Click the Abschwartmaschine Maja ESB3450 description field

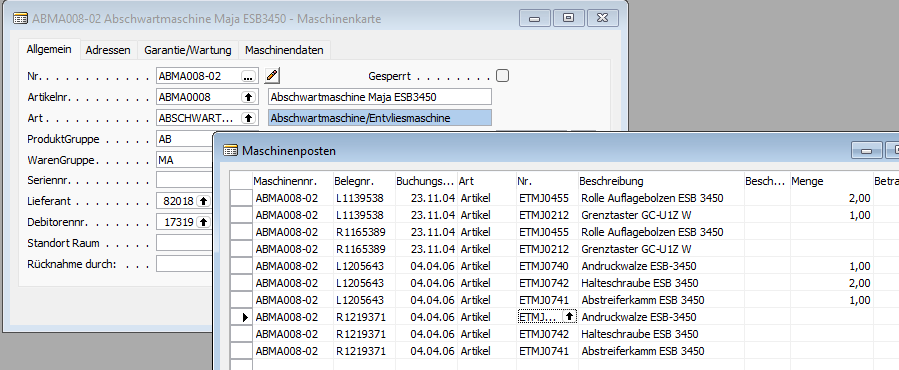[380, 97]
